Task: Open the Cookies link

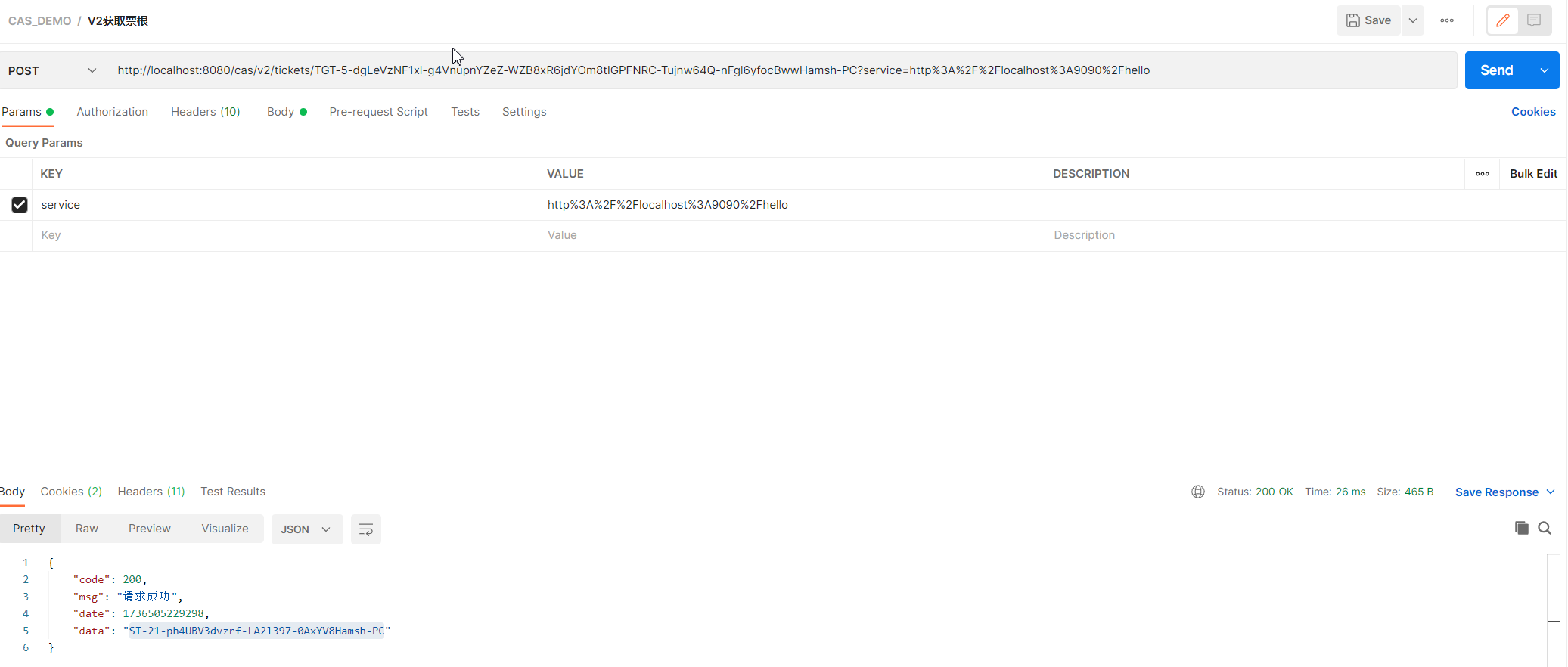Action: click(x=1533, y=112)
